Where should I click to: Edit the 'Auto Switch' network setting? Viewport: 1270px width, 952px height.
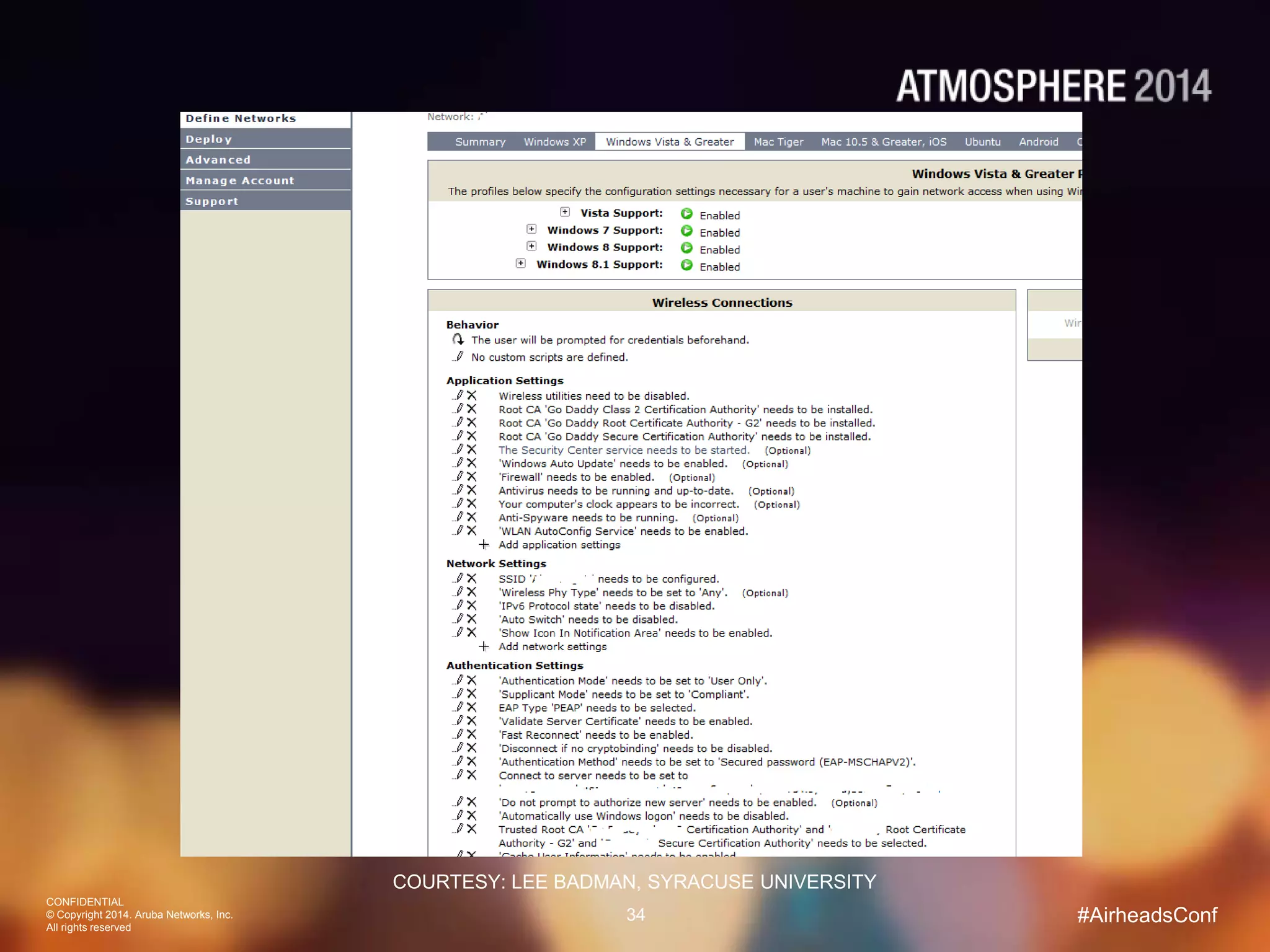[459, 619]
